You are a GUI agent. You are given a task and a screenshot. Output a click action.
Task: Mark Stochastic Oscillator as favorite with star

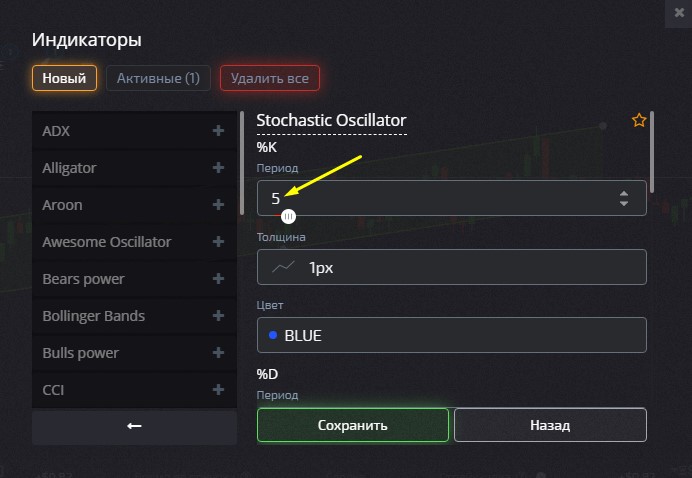pos(639,121)
